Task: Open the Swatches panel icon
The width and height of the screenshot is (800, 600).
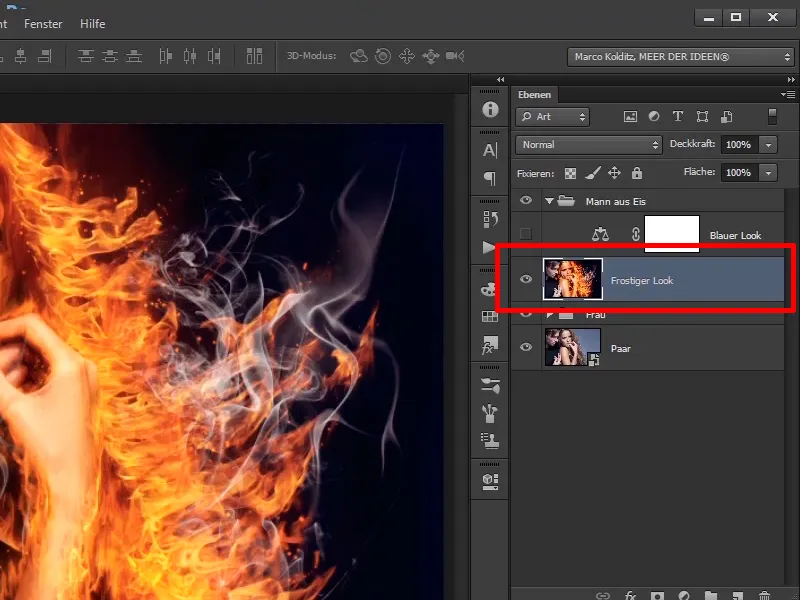Action: (490, 316)
